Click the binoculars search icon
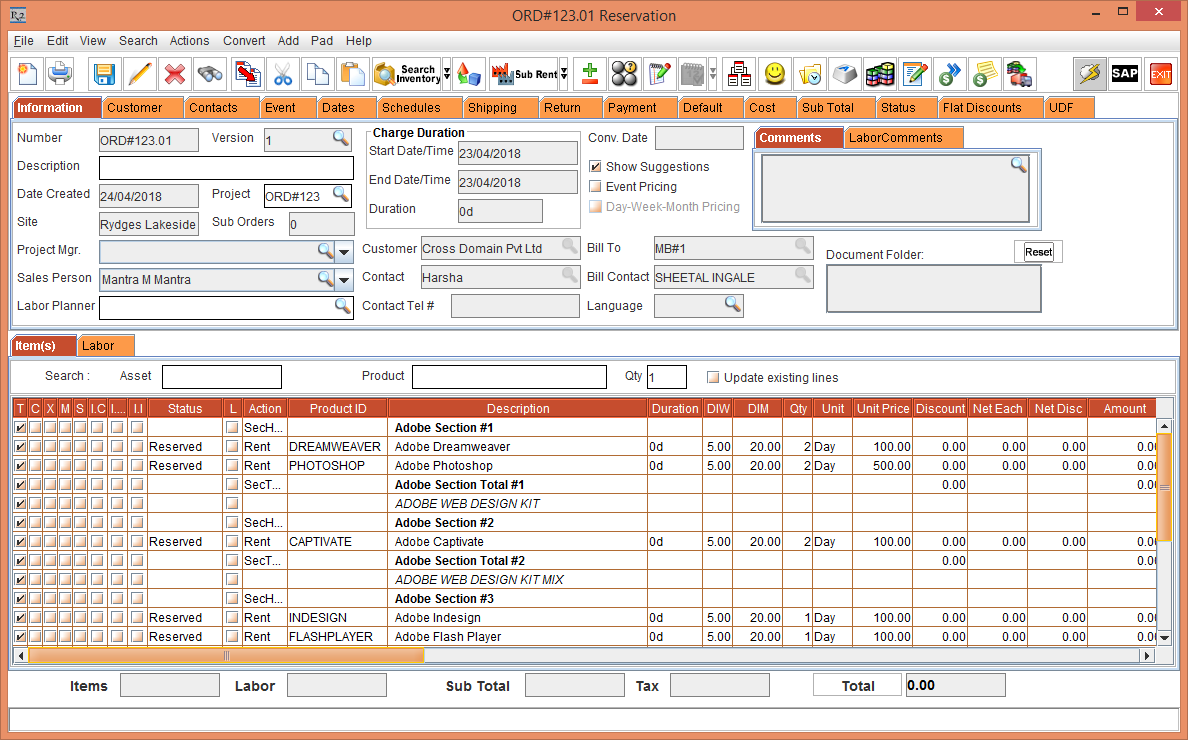Viewport: 1188px width, 740px height. 210,74
